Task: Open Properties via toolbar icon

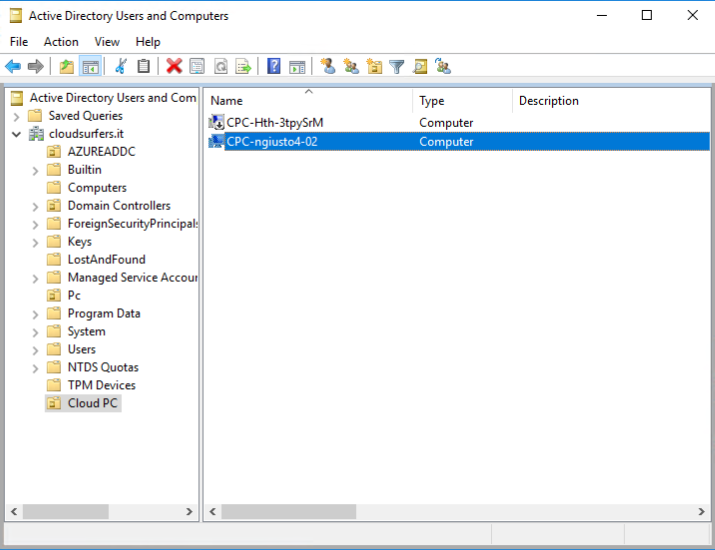Action: point(197,67)
